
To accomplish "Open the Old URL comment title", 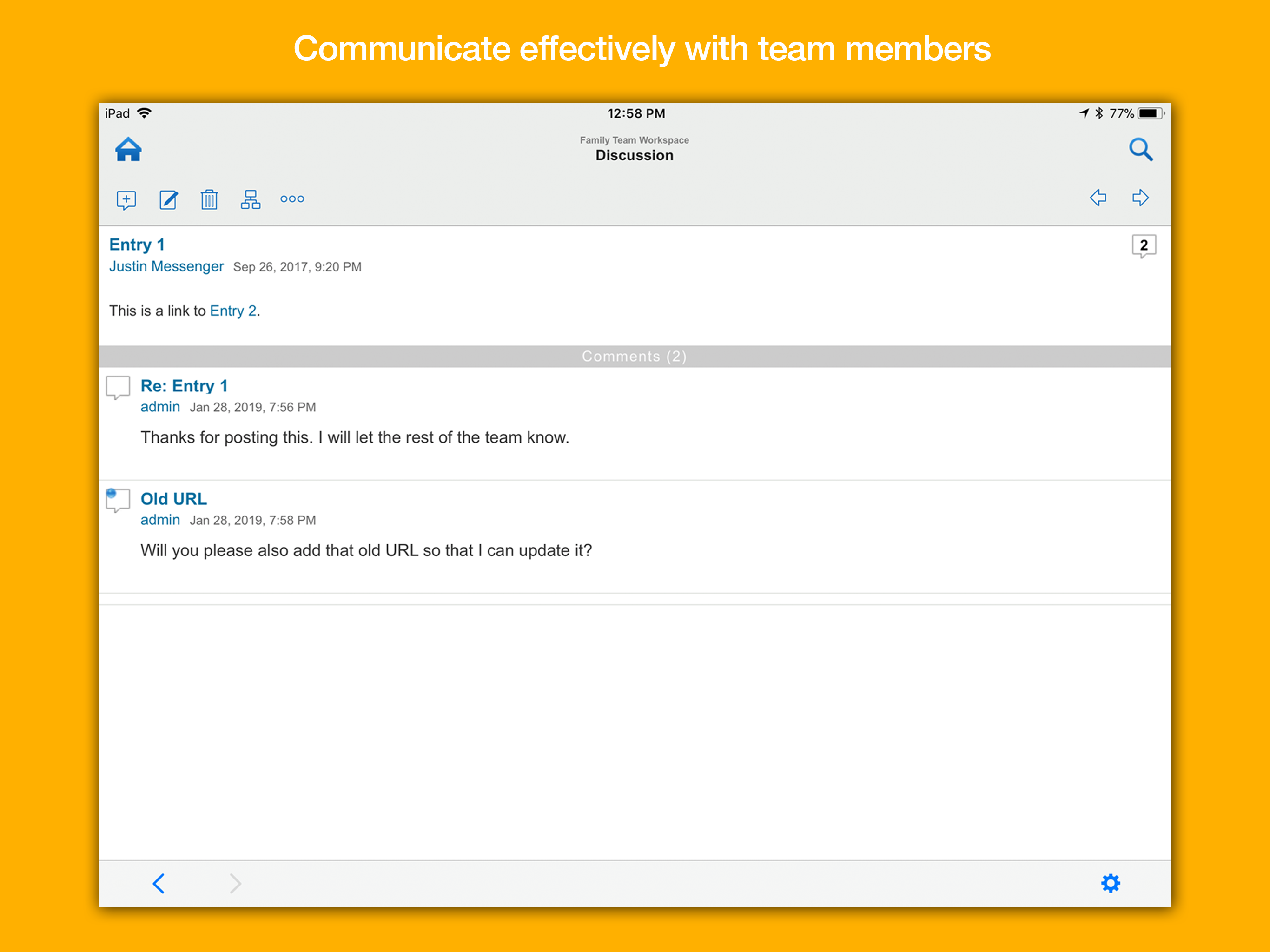I will coord(173,499).
